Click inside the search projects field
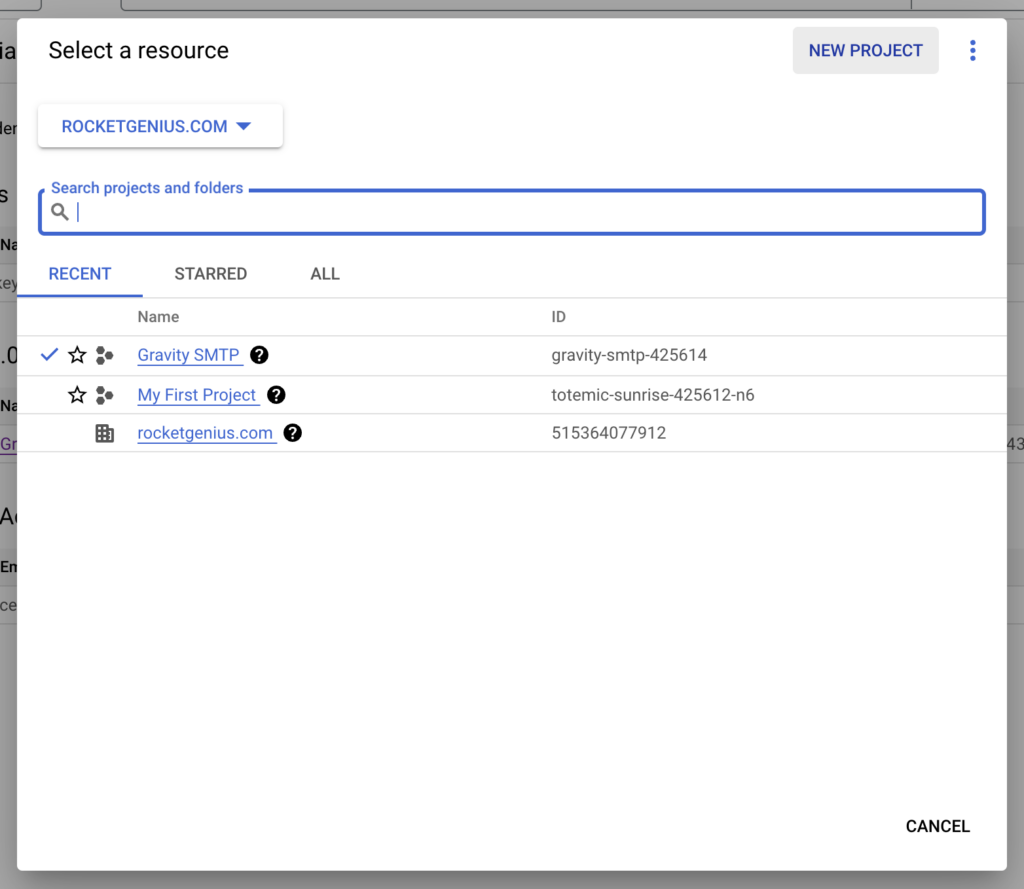 coord(400,212)
